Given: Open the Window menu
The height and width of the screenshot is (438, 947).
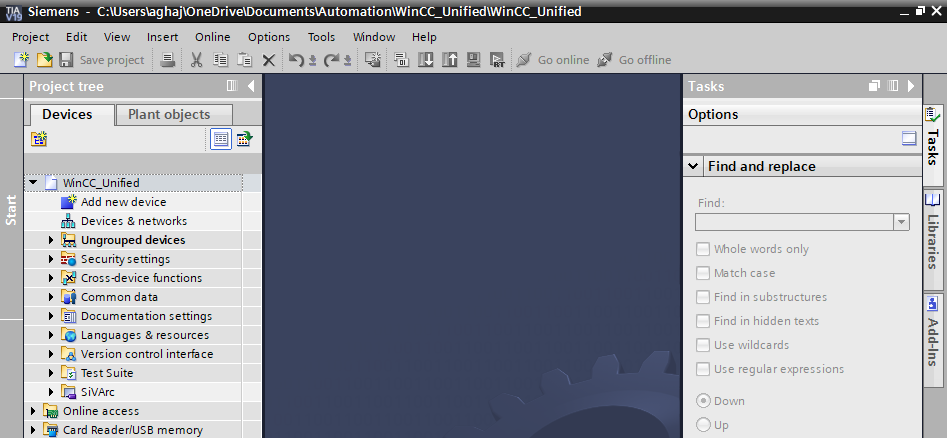Looking at the screenshot, I should [x=374, y=37].
